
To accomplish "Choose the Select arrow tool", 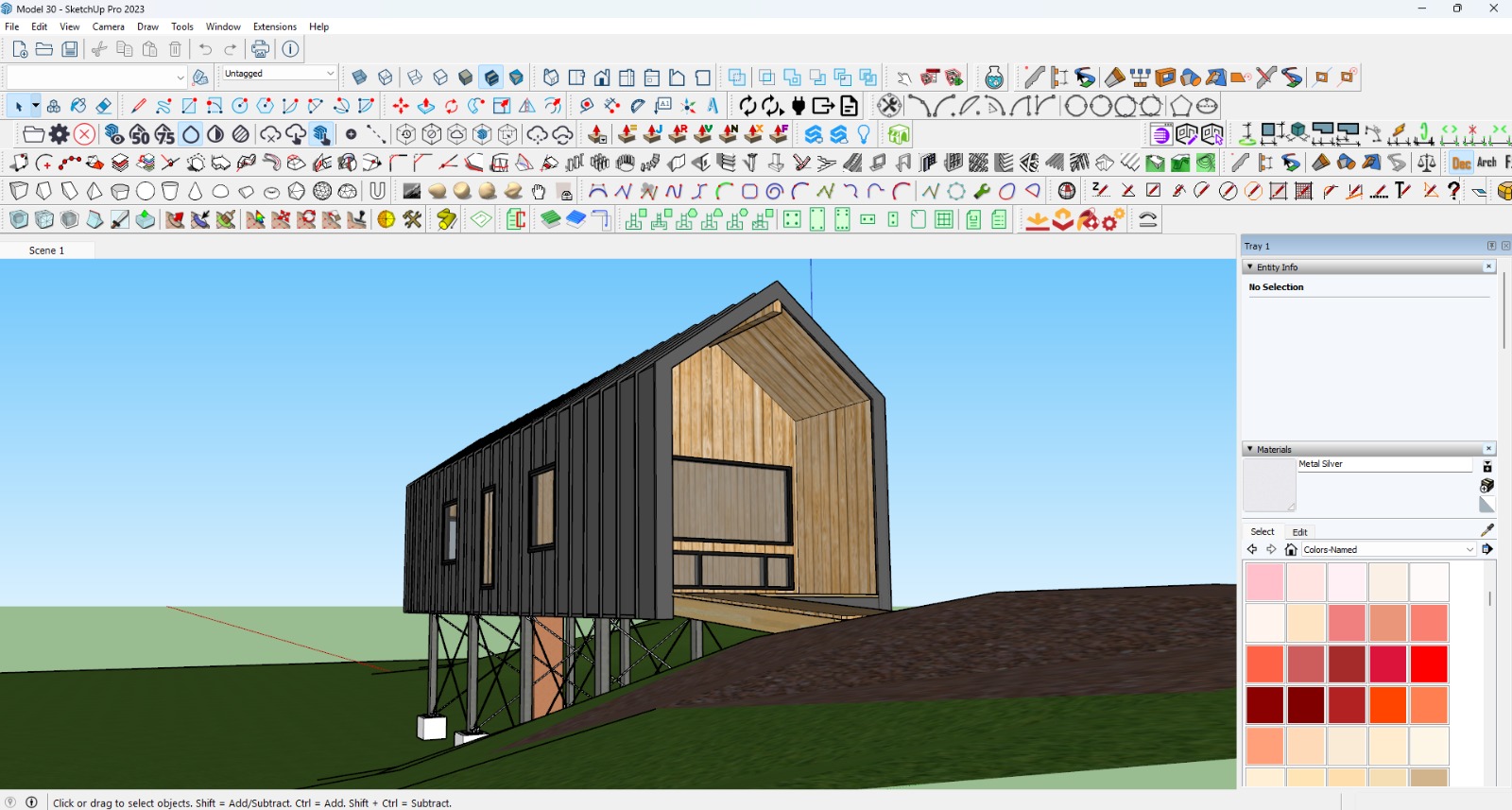I will click(18, 106).
